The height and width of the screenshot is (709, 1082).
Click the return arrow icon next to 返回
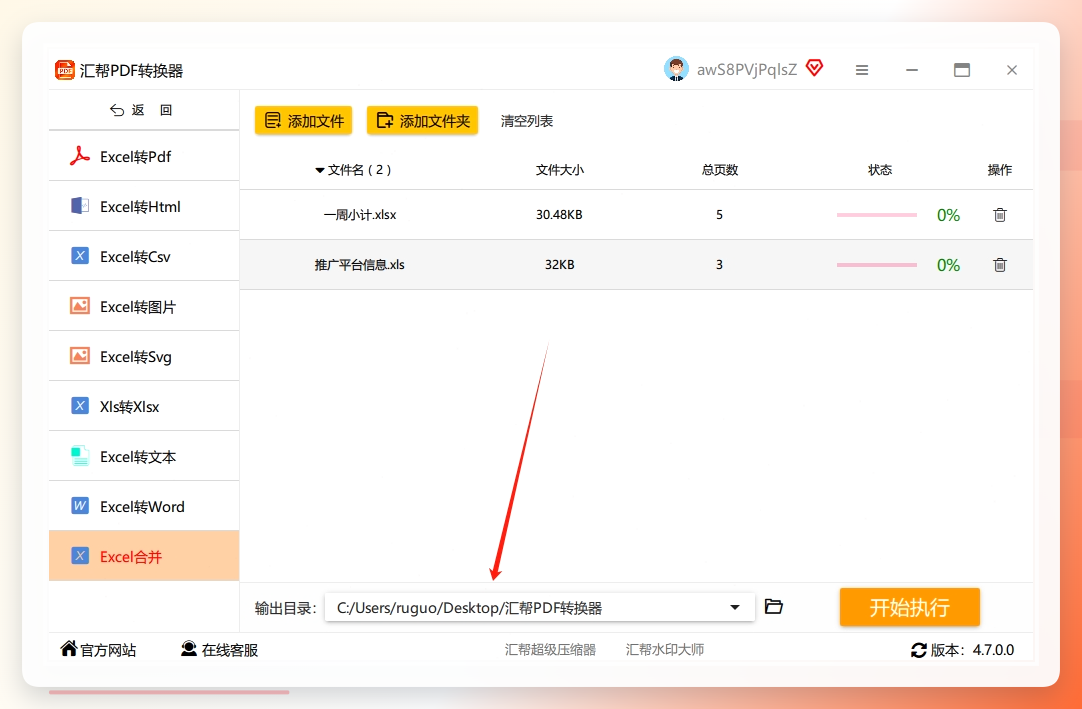[117, 110]
